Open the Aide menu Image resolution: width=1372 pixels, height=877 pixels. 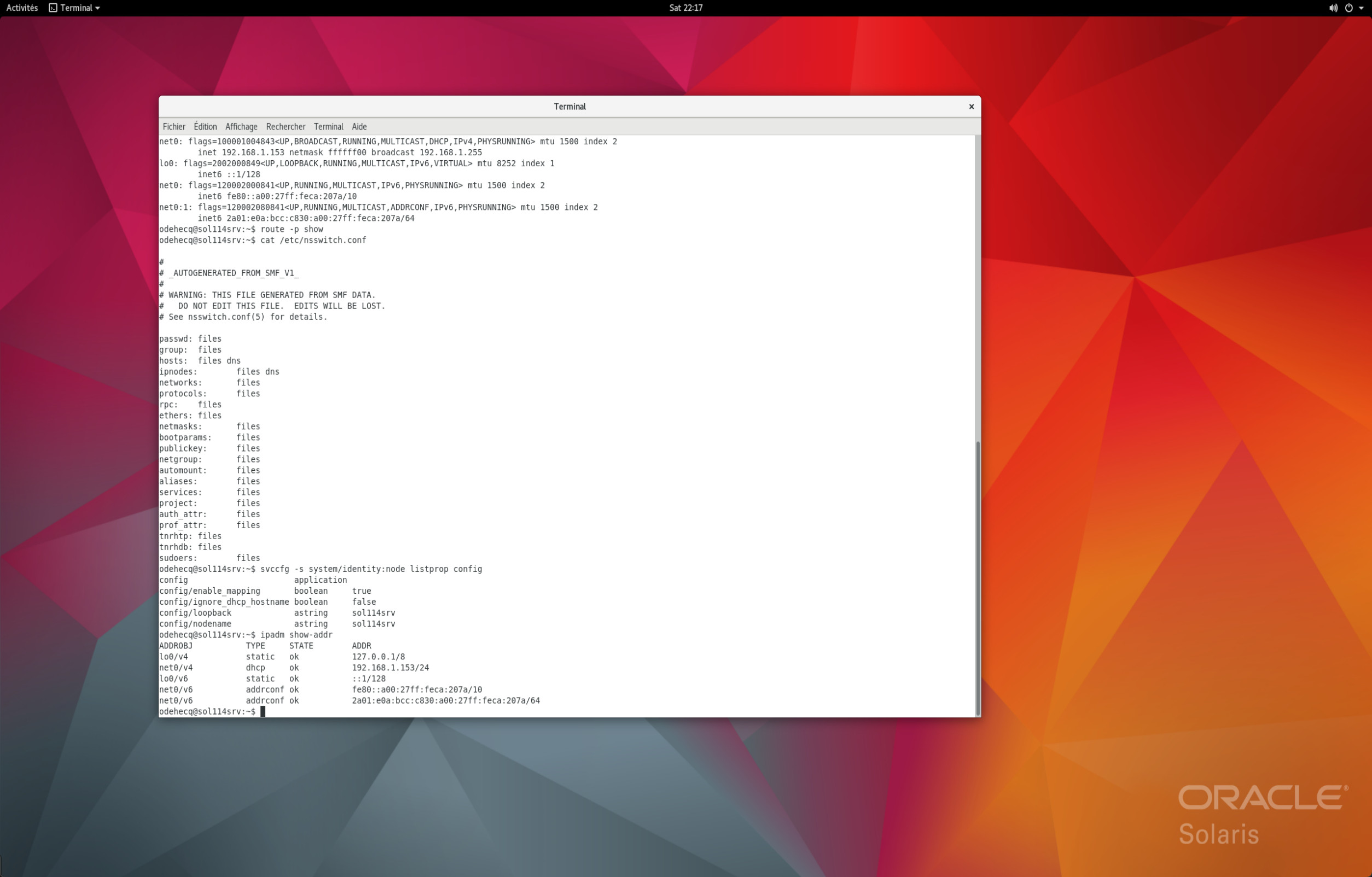(x=359, y=126)
